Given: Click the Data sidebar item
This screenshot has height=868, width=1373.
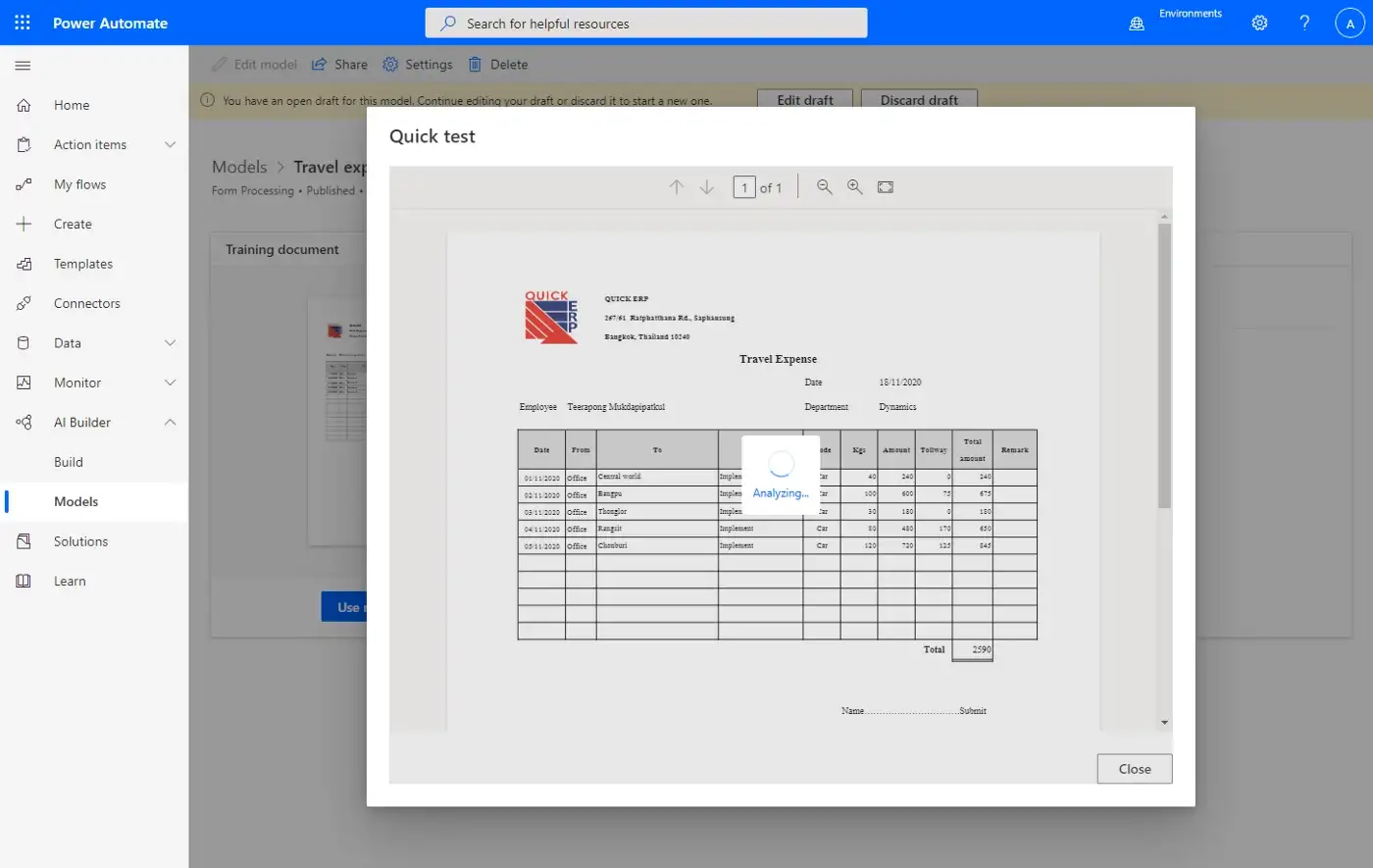Looking at the screenshot, I should pyautogui.click(x=68, y=343).
